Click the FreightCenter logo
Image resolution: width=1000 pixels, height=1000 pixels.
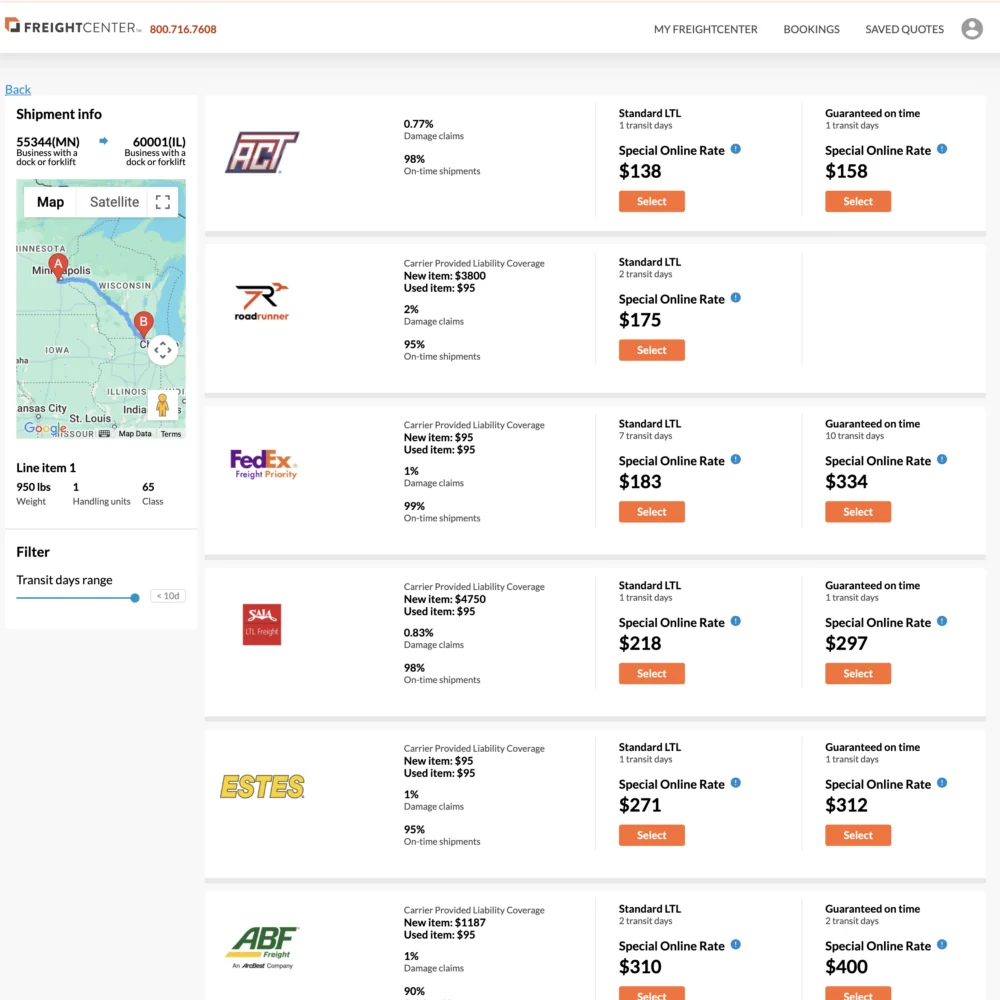(73, 28)
